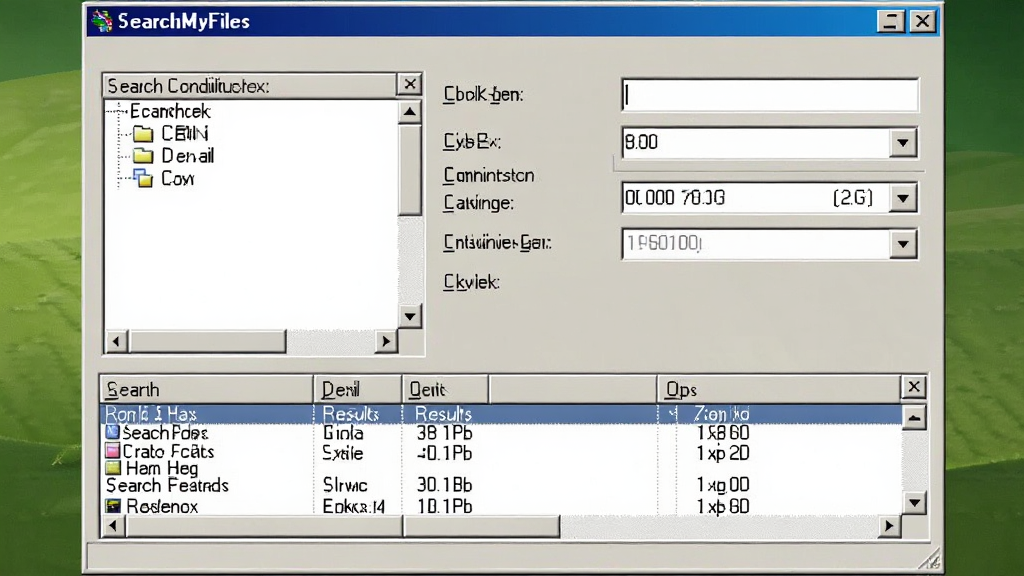
Task: Open the Cakinge dropdown arrow
Action: (903, 198)
